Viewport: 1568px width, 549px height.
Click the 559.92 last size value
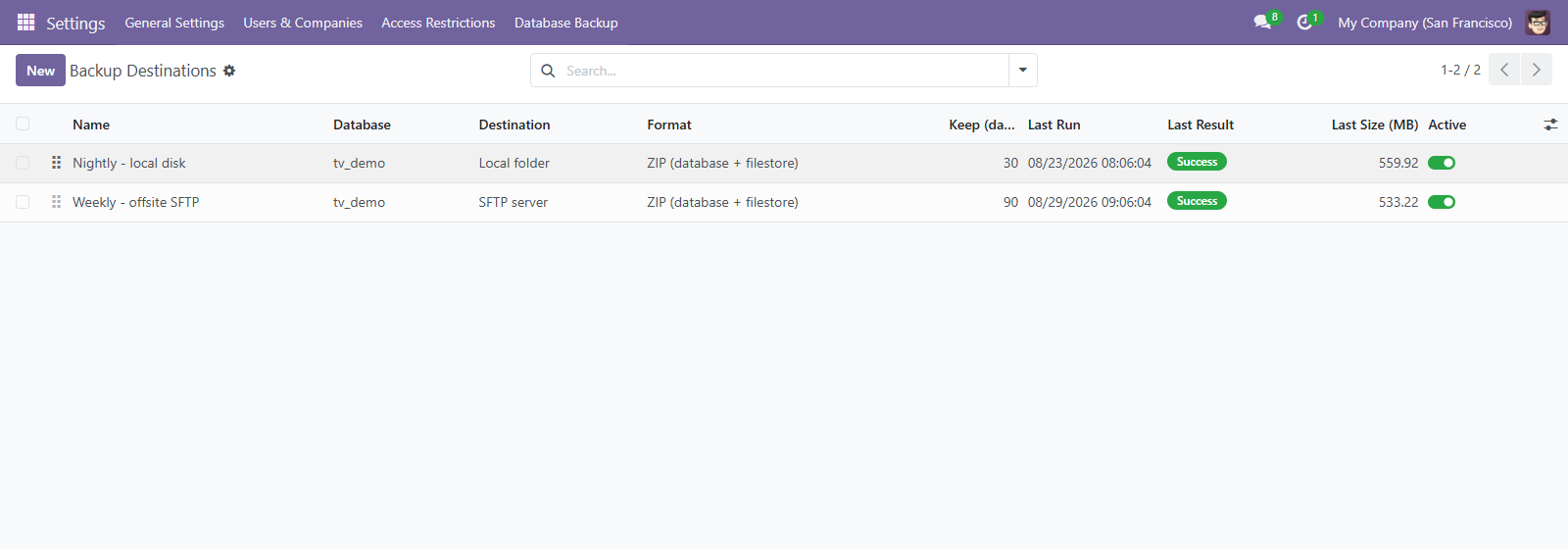coord(1398,163)
